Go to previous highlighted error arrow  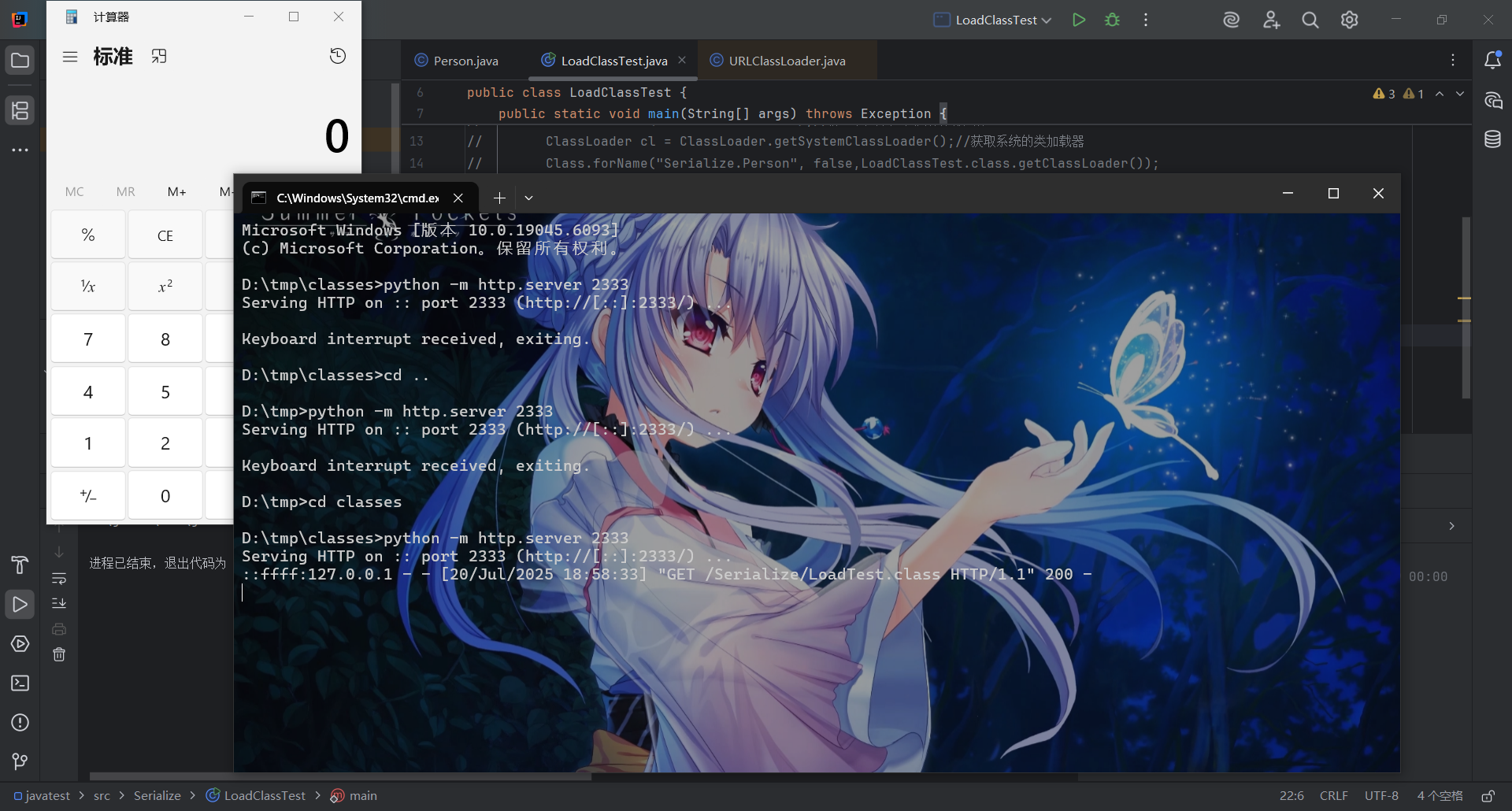(1440, 94)
